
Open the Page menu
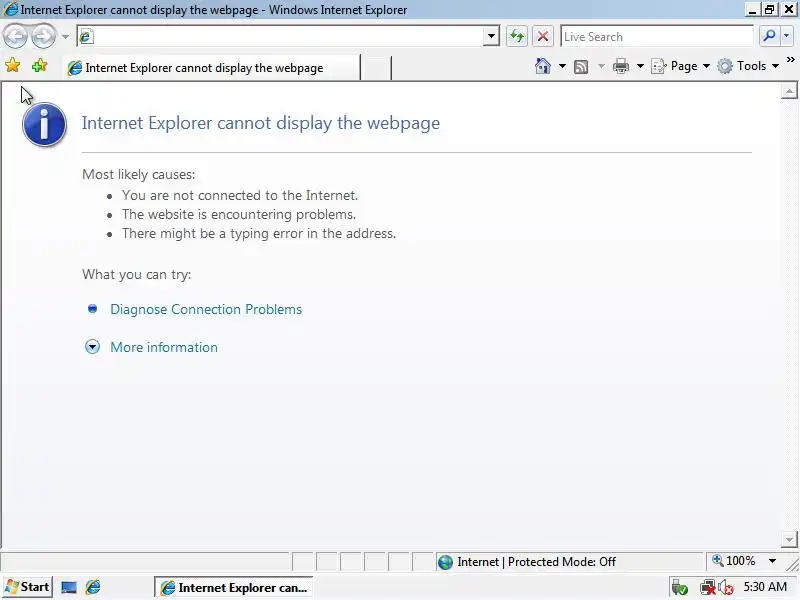[x=681, y=66]
